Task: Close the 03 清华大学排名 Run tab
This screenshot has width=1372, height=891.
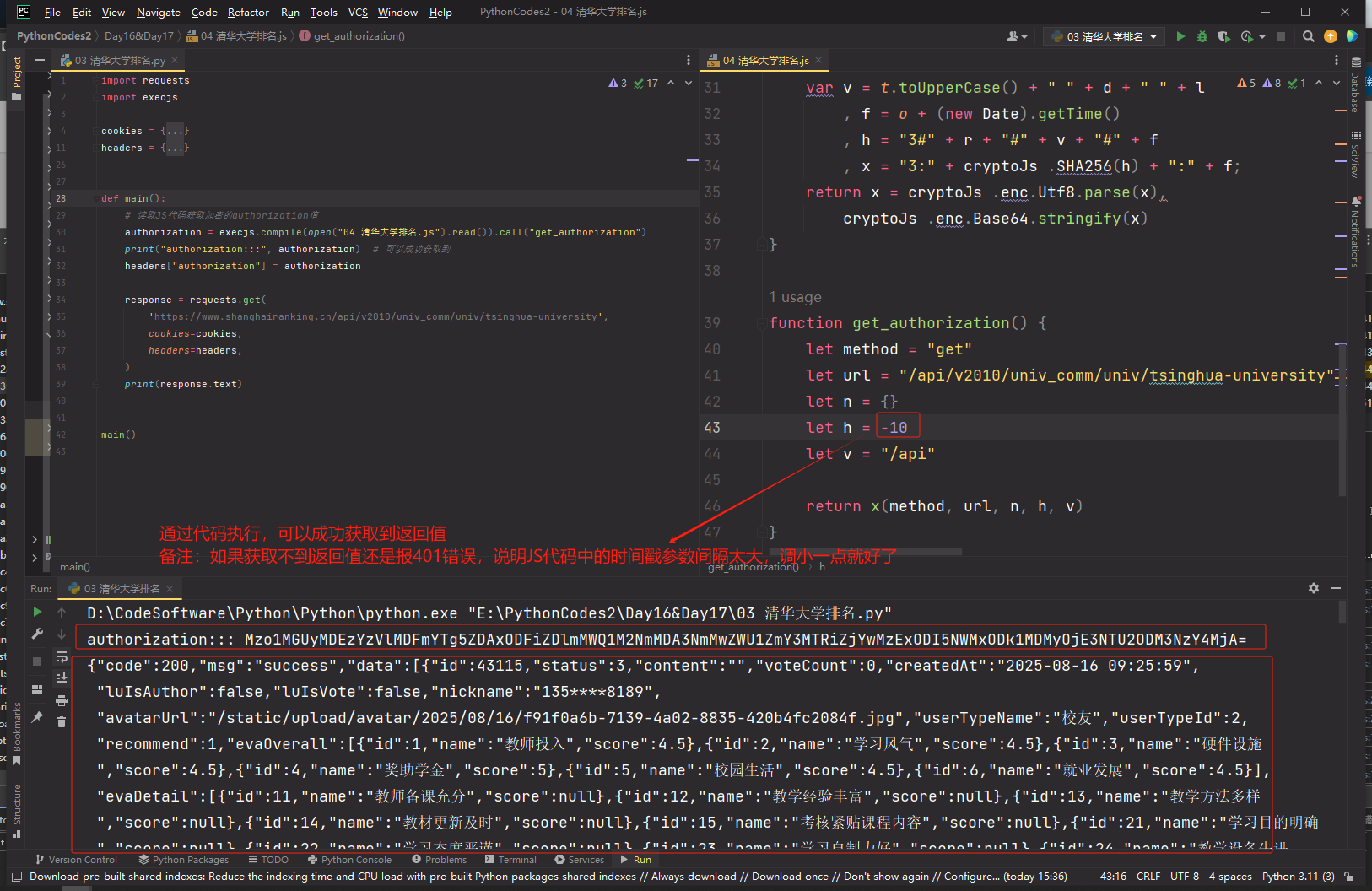Action: pos(170,588)
